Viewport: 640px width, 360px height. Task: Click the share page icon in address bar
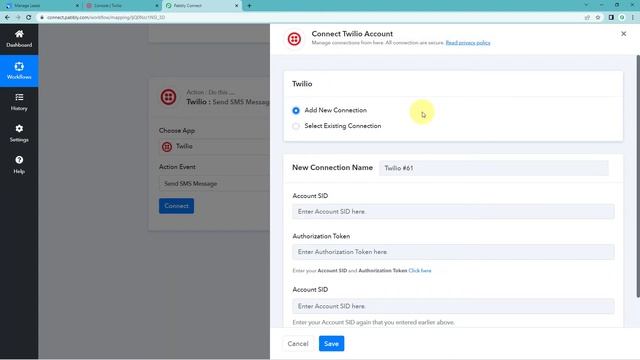click(x=587, y=18)
